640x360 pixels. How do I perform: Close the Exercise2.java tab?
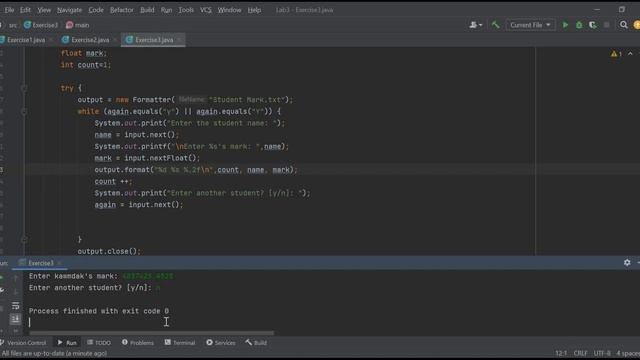pos(115,40)
